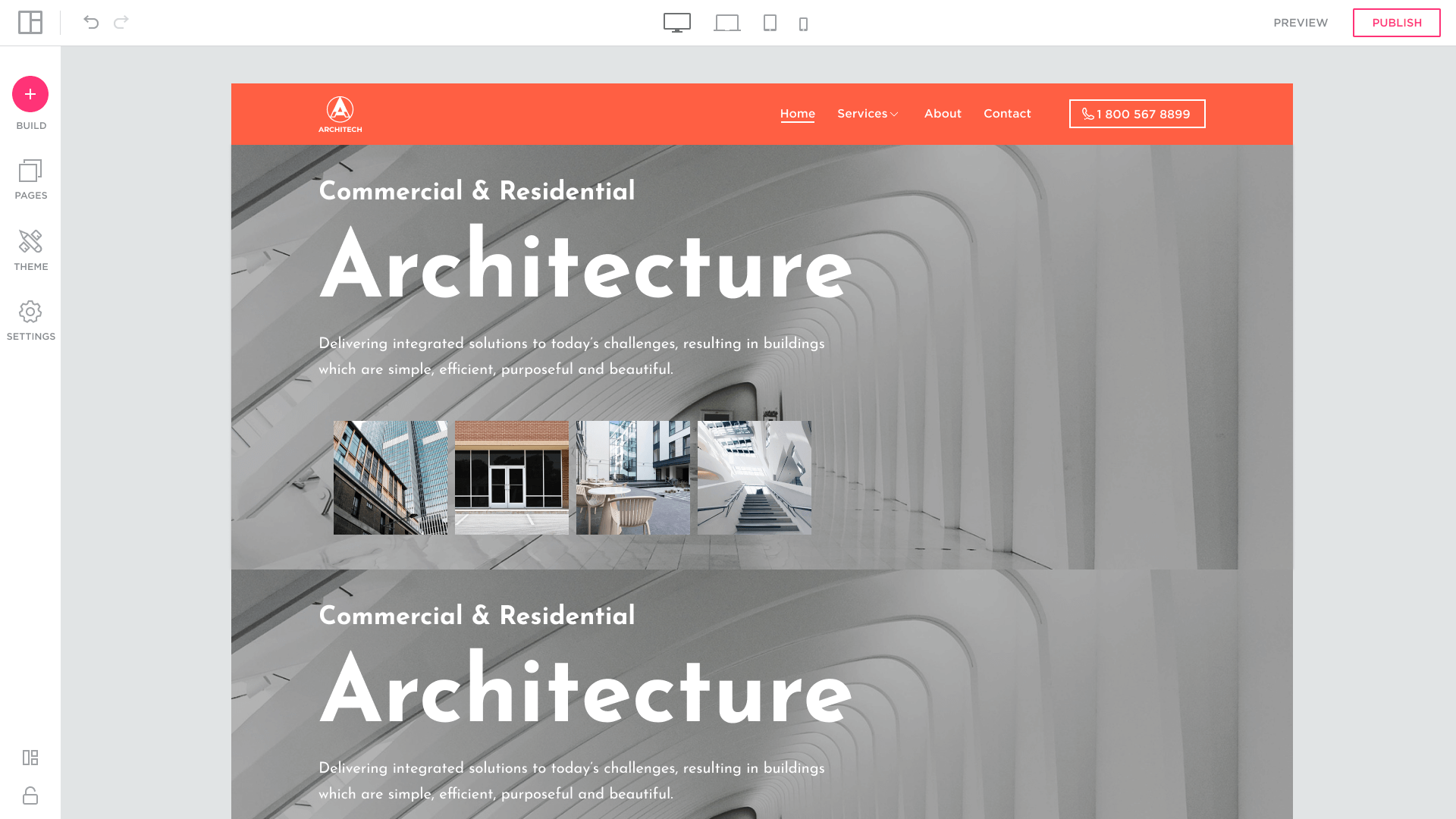Click the Preview button
This screenshot has height=819, width=1456.
point(1301,23)
